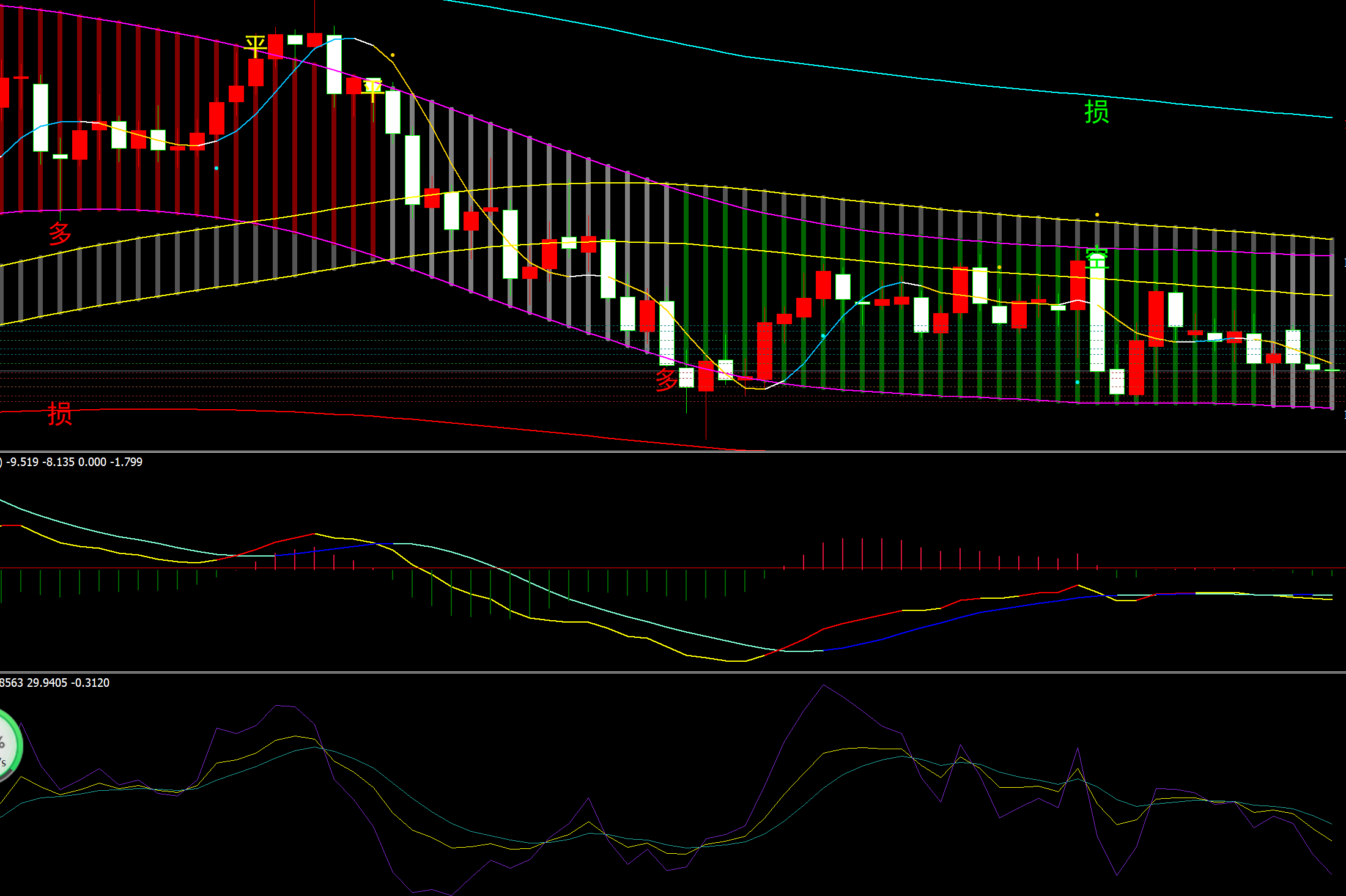Viewport: 1346px width, 896px height.
Task: Click the red 多 label at left
Action: click(60, 234)
